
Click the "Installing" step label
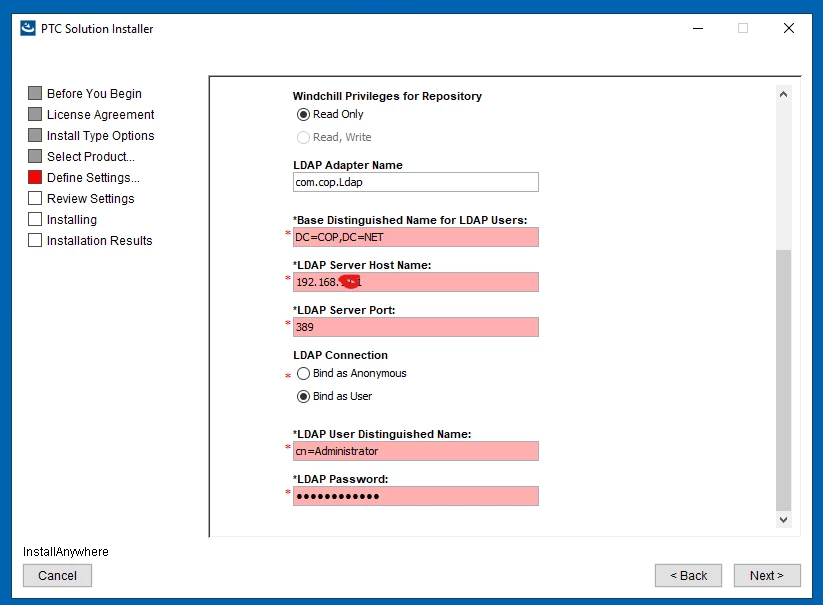click(x=71, y=219)
